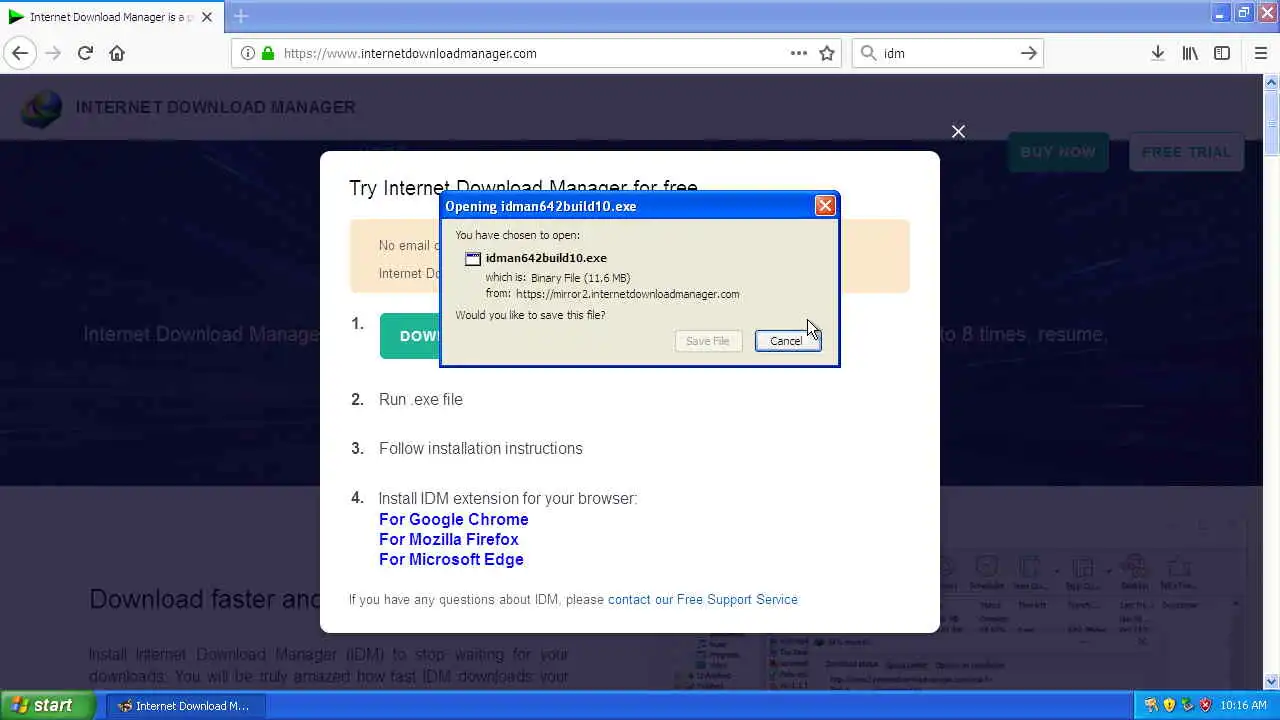Close the Opening idman642build10.exe dialog

pyautogui.click(x=825, y=205)
